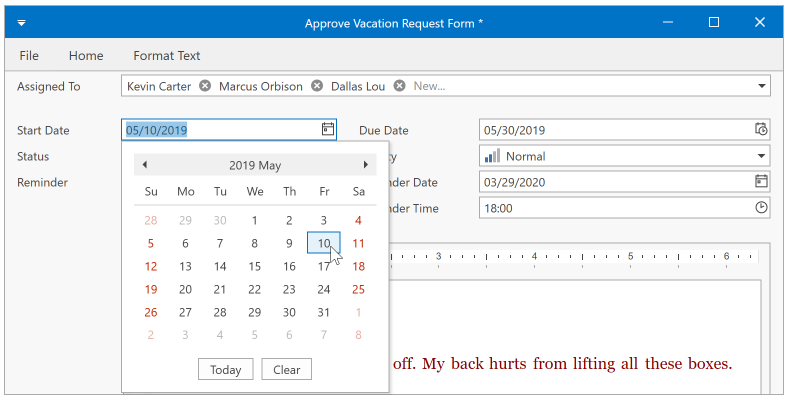The height and width of the screenshot is (401, 789).
Task: Select May 24 in the calendar
Action: 324,289
